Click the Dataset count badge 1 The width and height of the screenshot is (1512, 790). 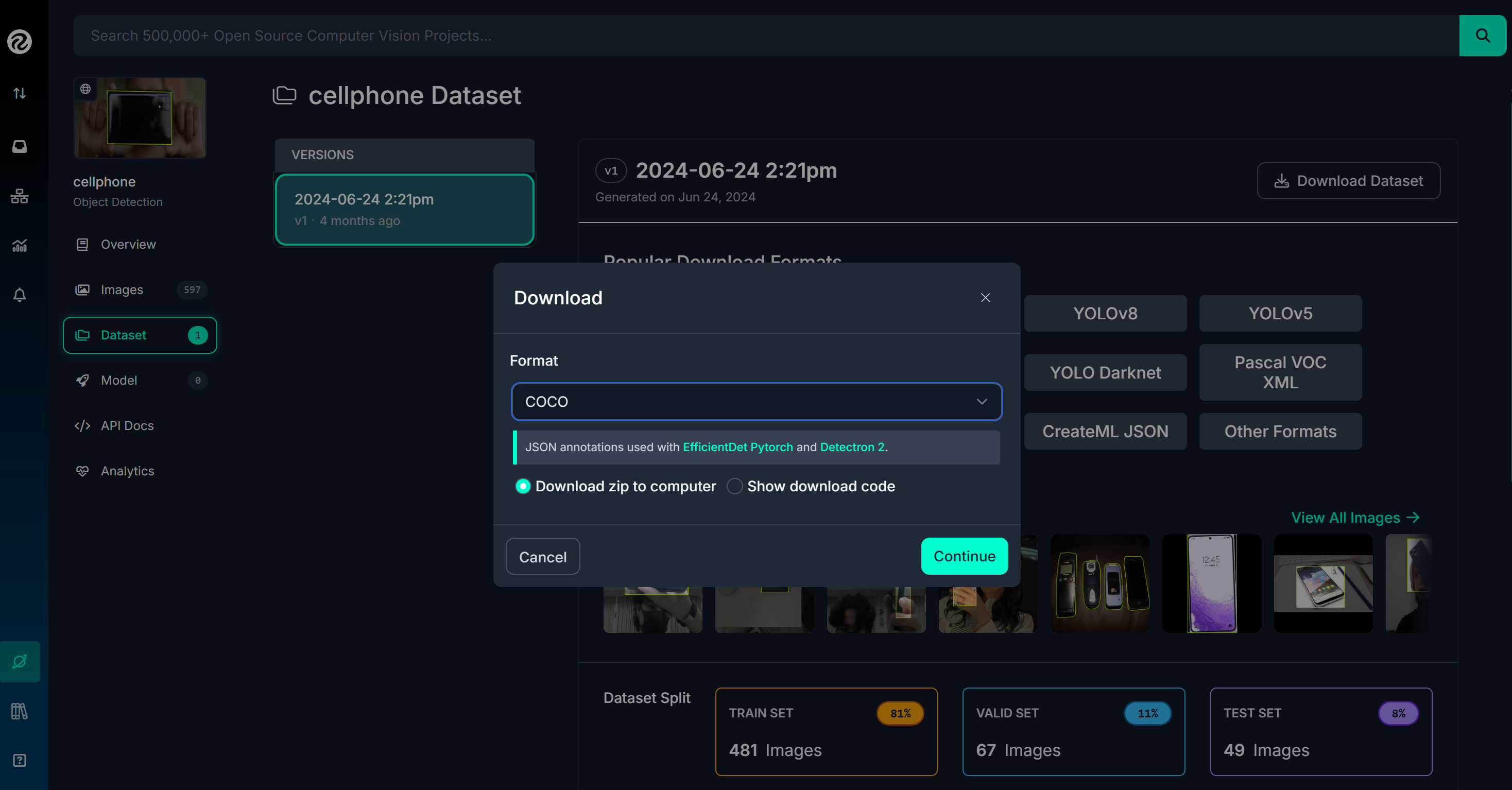click(198, 335)
